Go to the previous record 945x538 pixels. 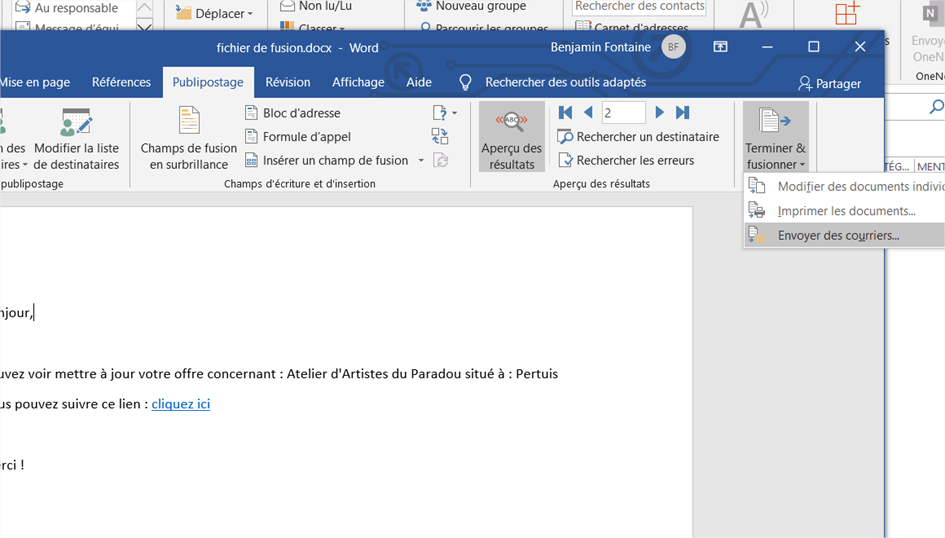(588, 113)
